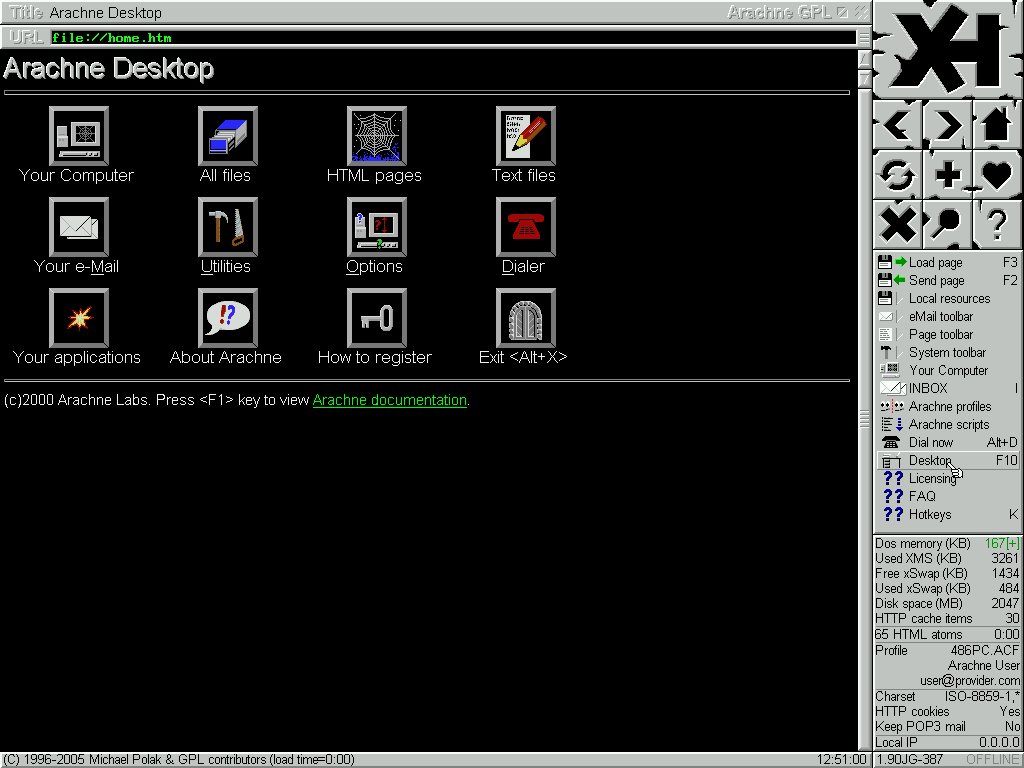Open Arachne scripts entry
The image size is (1024, 768).
point(948,424)
